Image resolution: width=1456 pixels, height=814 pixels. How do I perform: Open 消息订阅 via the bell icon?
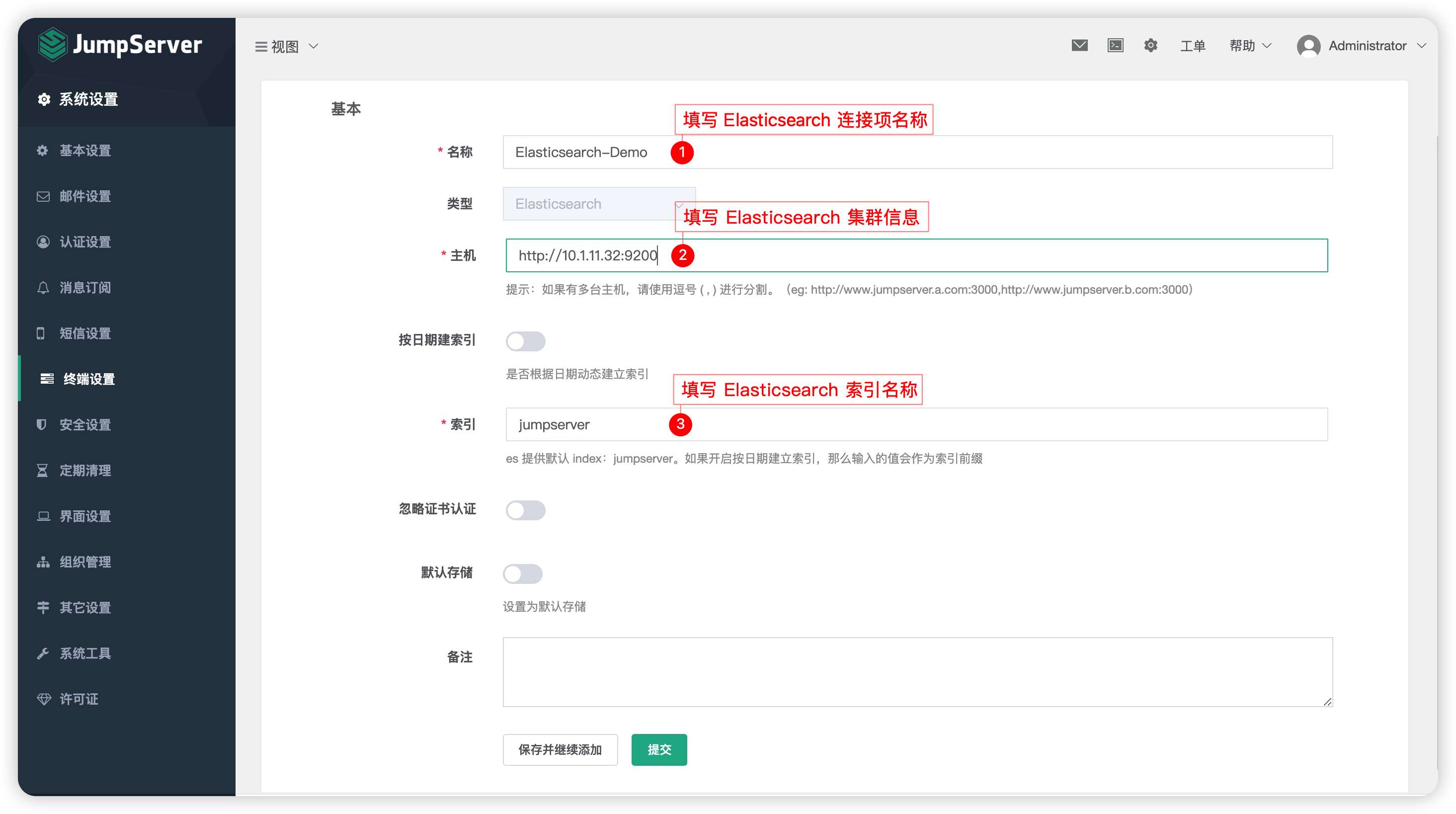click(x=43, y=288)
